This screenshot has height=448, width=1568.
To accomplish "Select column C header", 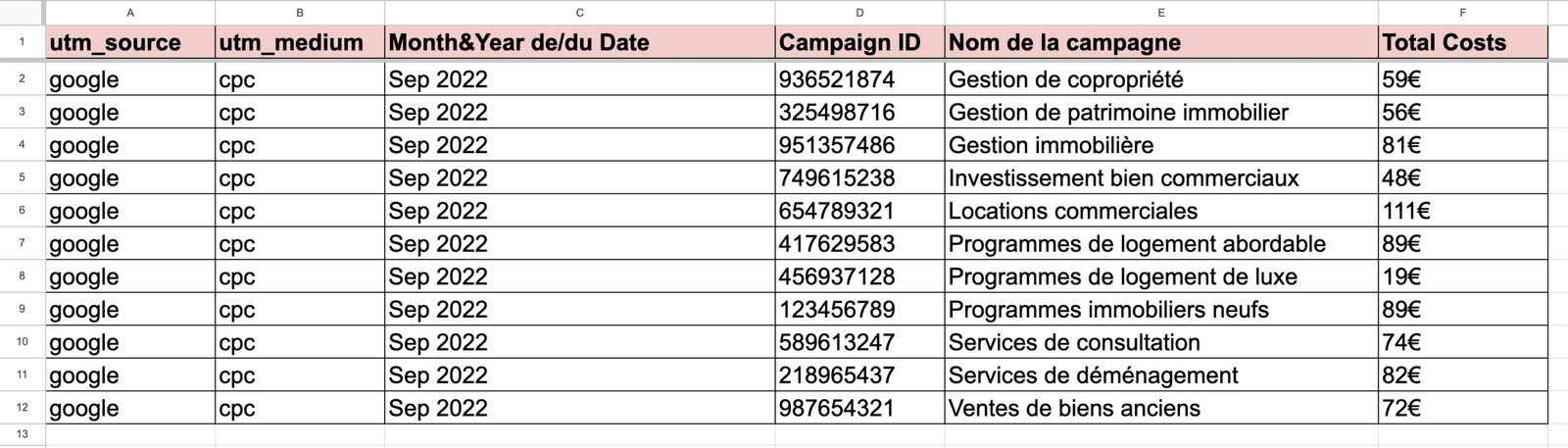I will [x=579, y=13].
